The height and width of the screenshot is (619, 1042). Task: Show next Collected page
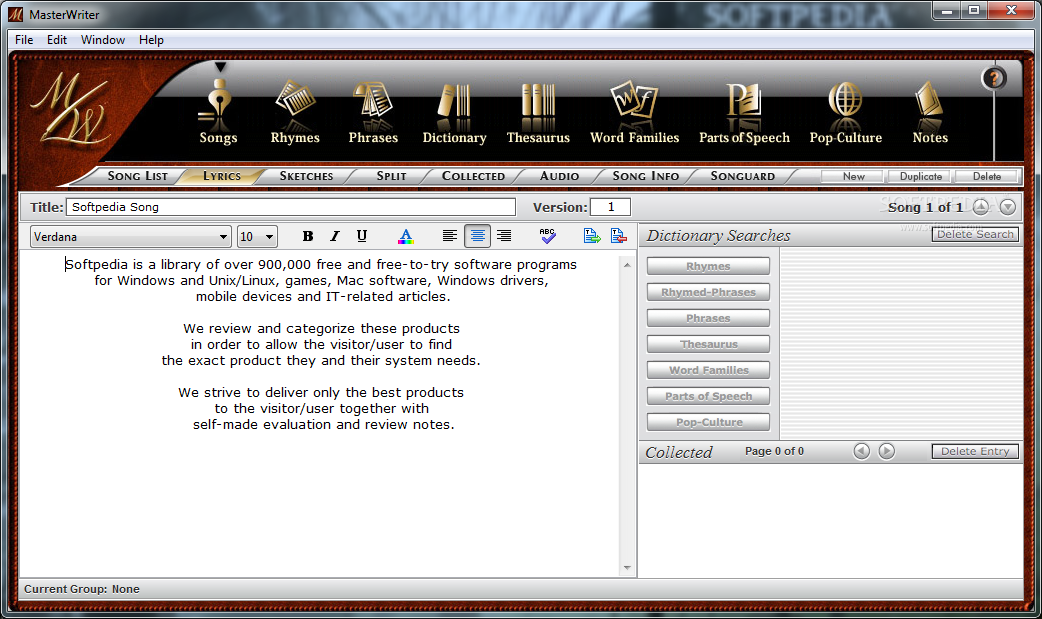click(886, 451)
